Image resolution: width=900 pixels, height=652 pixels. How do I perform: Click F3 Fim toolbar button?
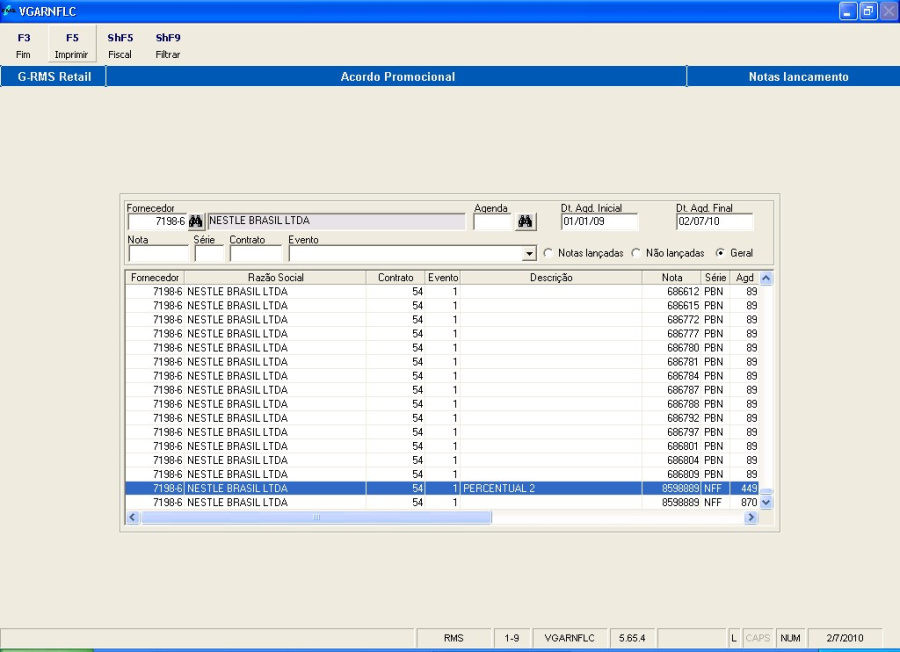[24, 46]
